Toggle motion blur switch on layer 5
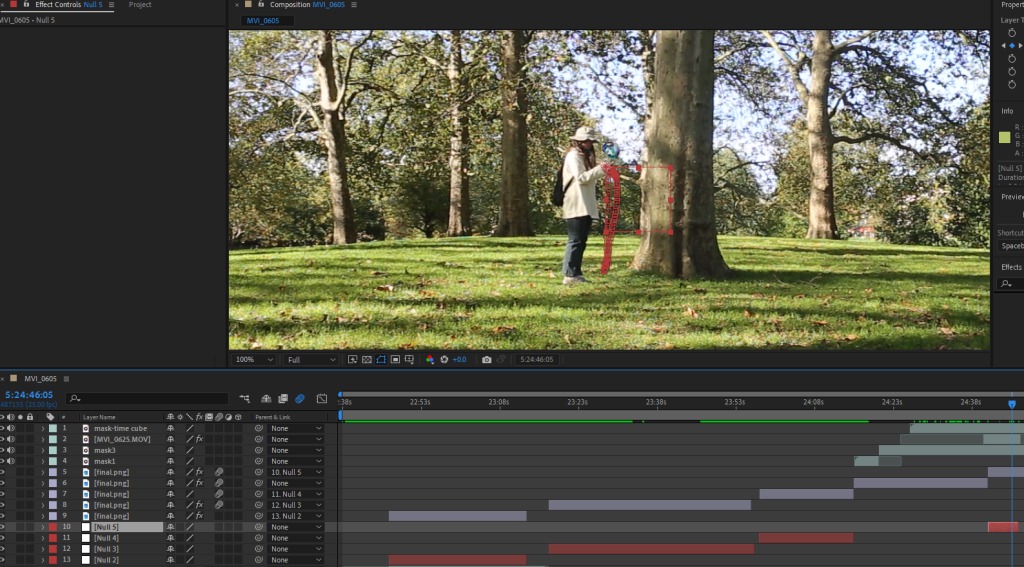Image resolution: width=1024 pixels, height=567 pixels. (219, 472)
